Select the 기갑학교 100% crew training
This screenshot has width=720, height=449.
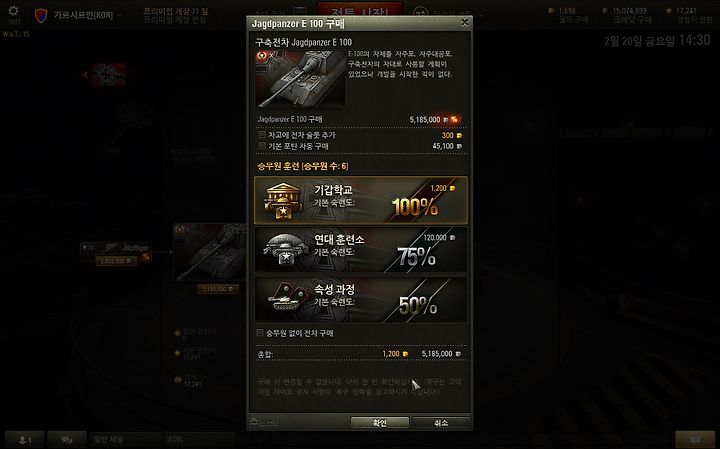pyautogui.click(x=361, y=200)
